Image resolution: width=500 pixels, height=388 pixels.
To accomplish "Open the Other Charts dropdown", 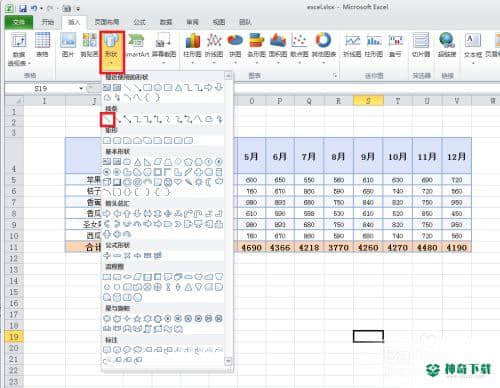I will pos(323,47).
